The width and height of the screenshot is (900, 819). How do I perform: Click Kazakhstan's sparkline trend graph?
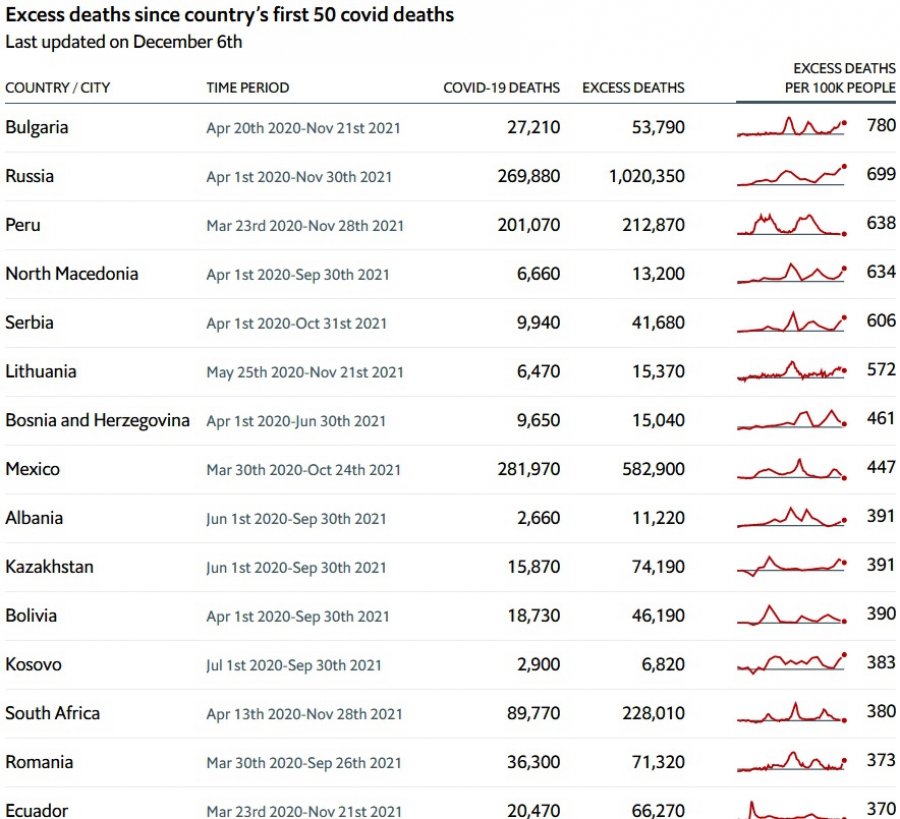[792, 566]
